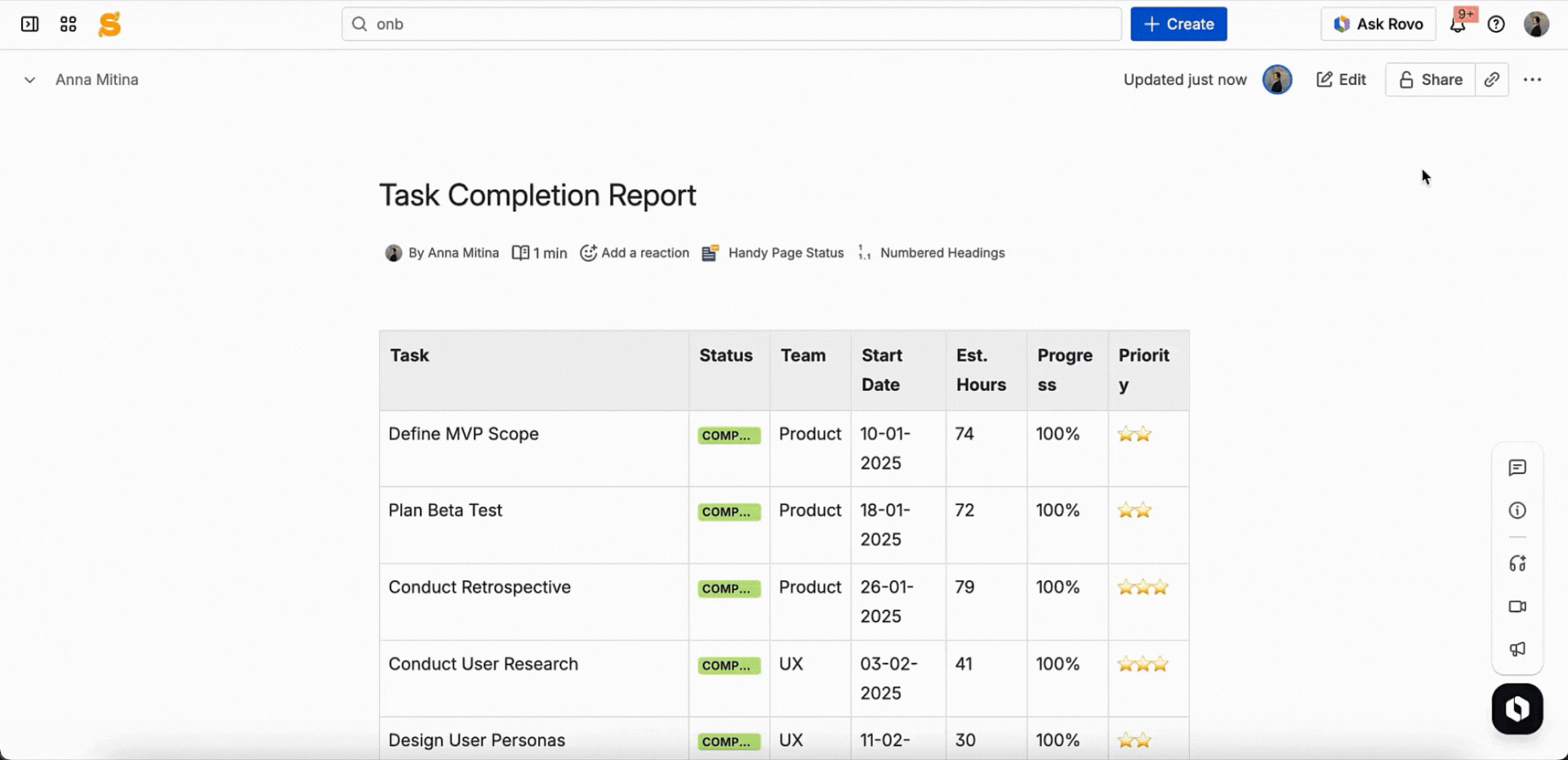This screenshot has height=760, width=1568.
Task: Open the comments panel icon
Action: [1517, 468]
